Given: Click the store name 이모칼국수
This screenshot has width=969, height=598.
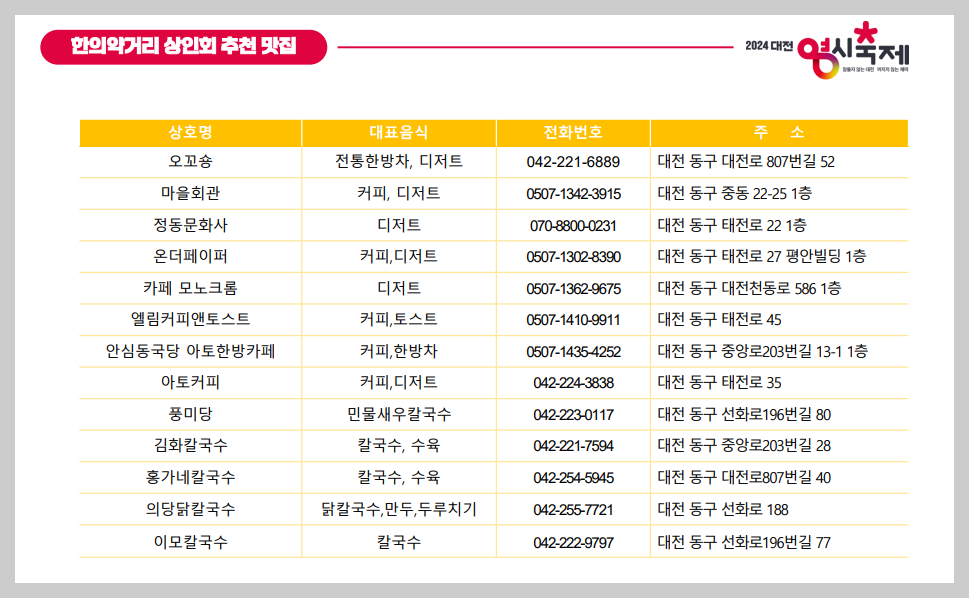Looking at the screenshot, I should pos(190,542).
